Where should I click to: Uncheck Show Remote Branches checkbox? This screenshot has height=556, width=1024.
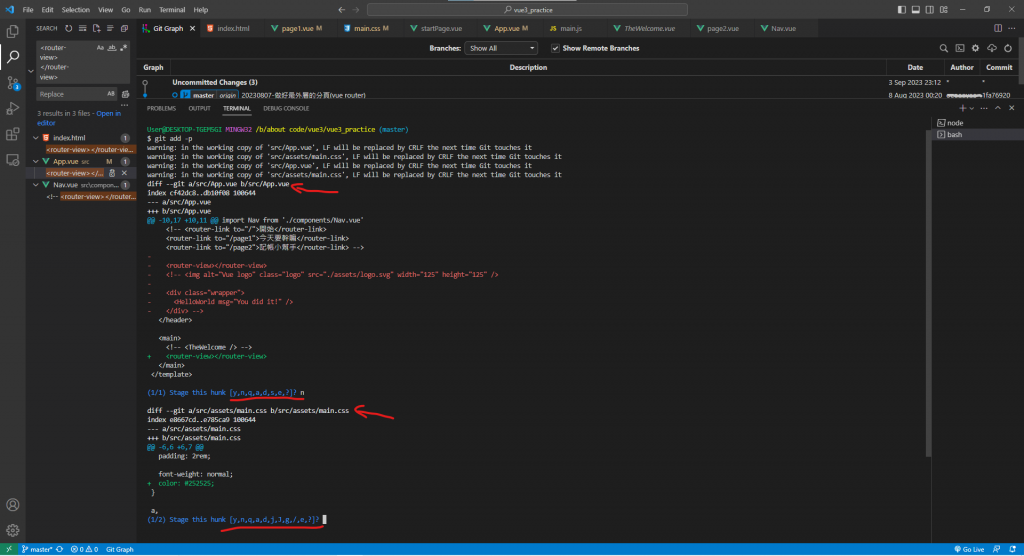(555, 48)
